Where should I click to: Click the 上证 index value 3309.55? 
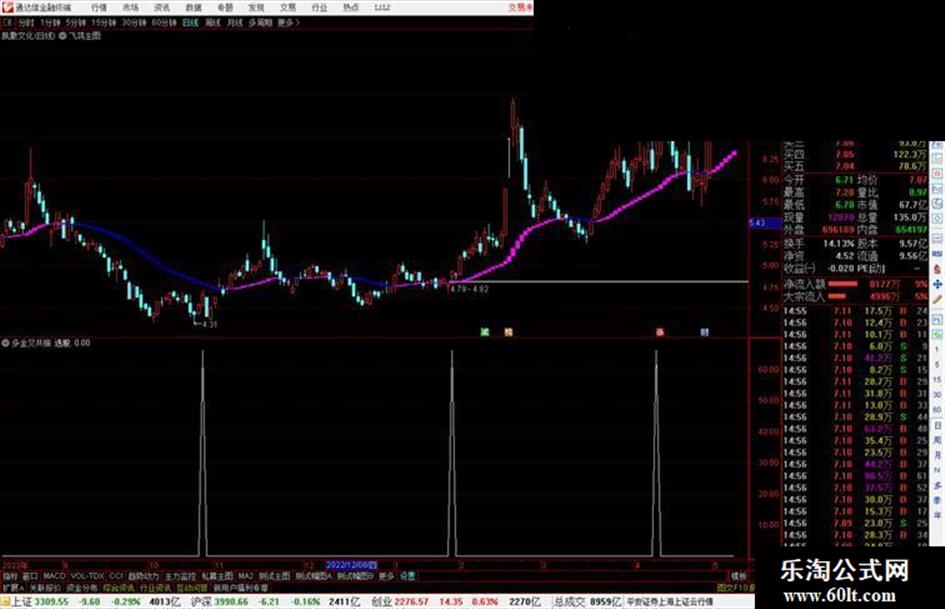(x=52, y=602)
